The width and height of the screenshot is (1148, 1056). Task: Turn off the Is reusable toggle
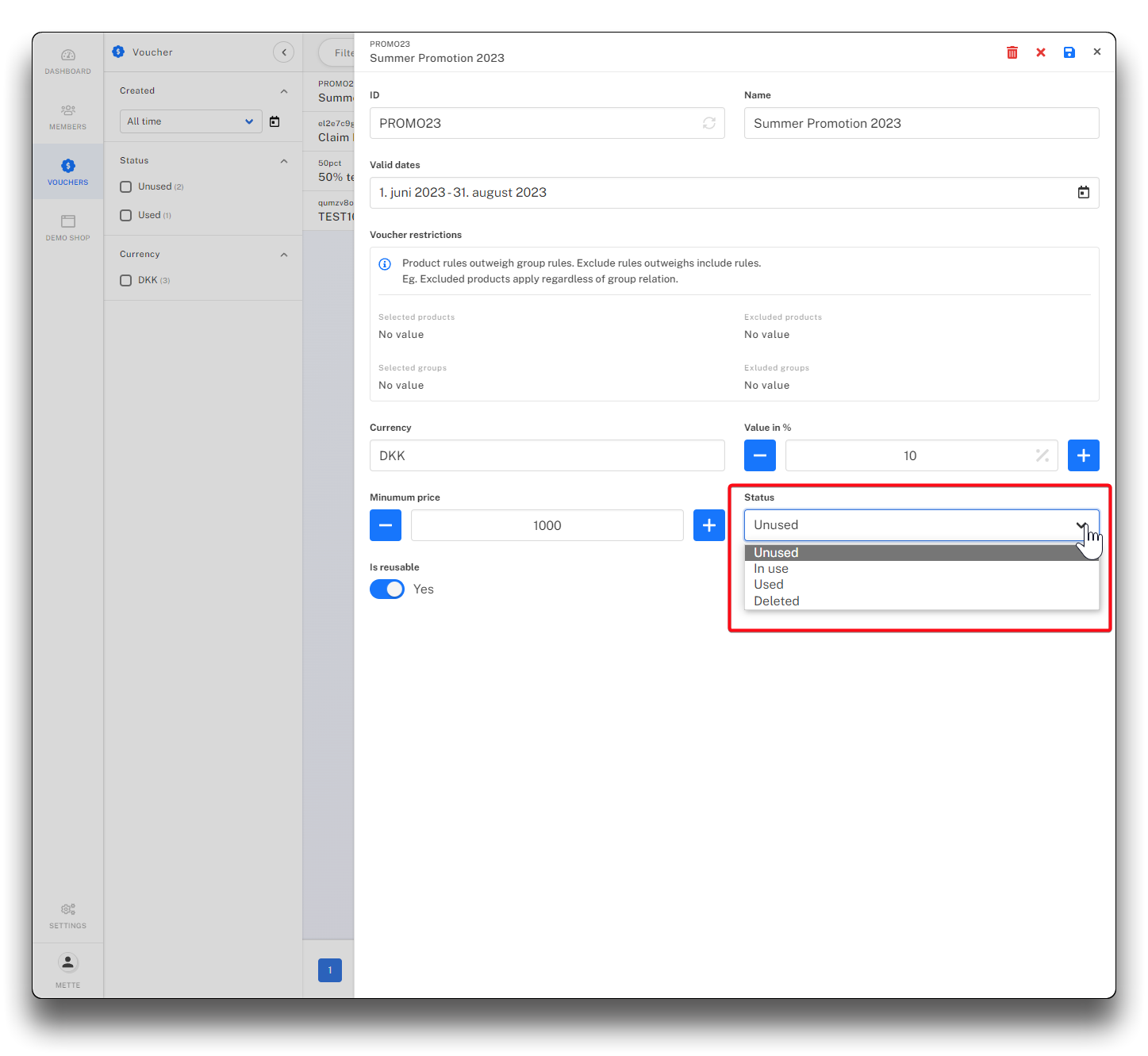click(x=387, y=589)
